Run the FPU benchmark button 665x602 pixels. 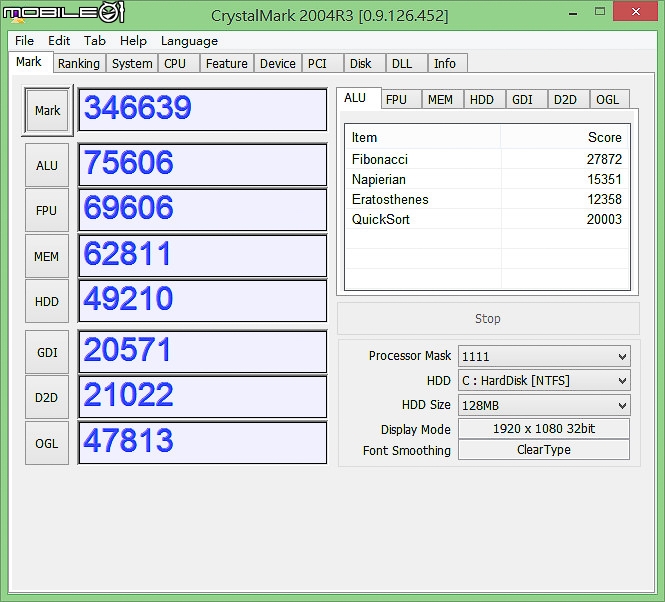point(47,210)
